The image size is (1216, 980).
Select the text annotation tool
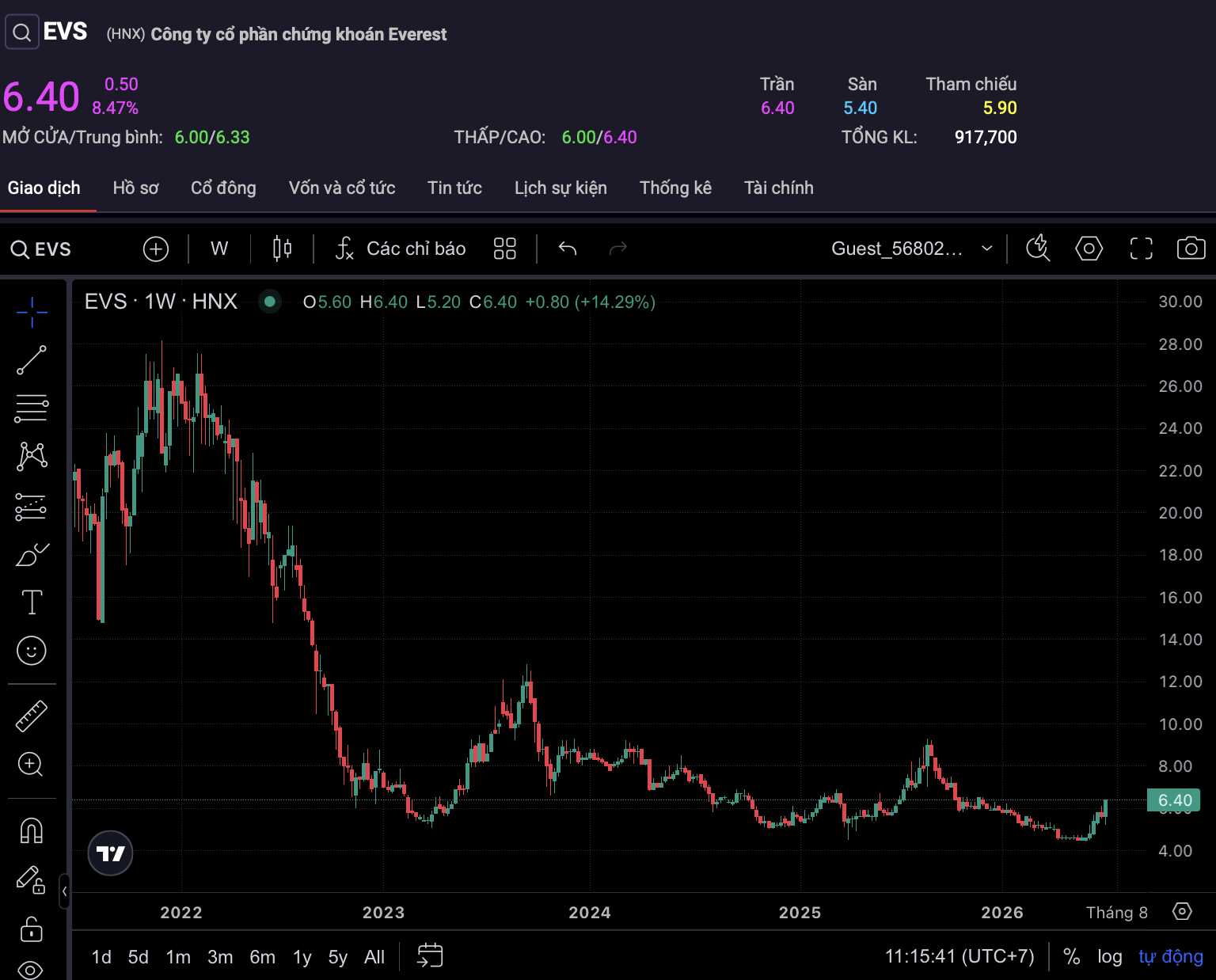32,602
